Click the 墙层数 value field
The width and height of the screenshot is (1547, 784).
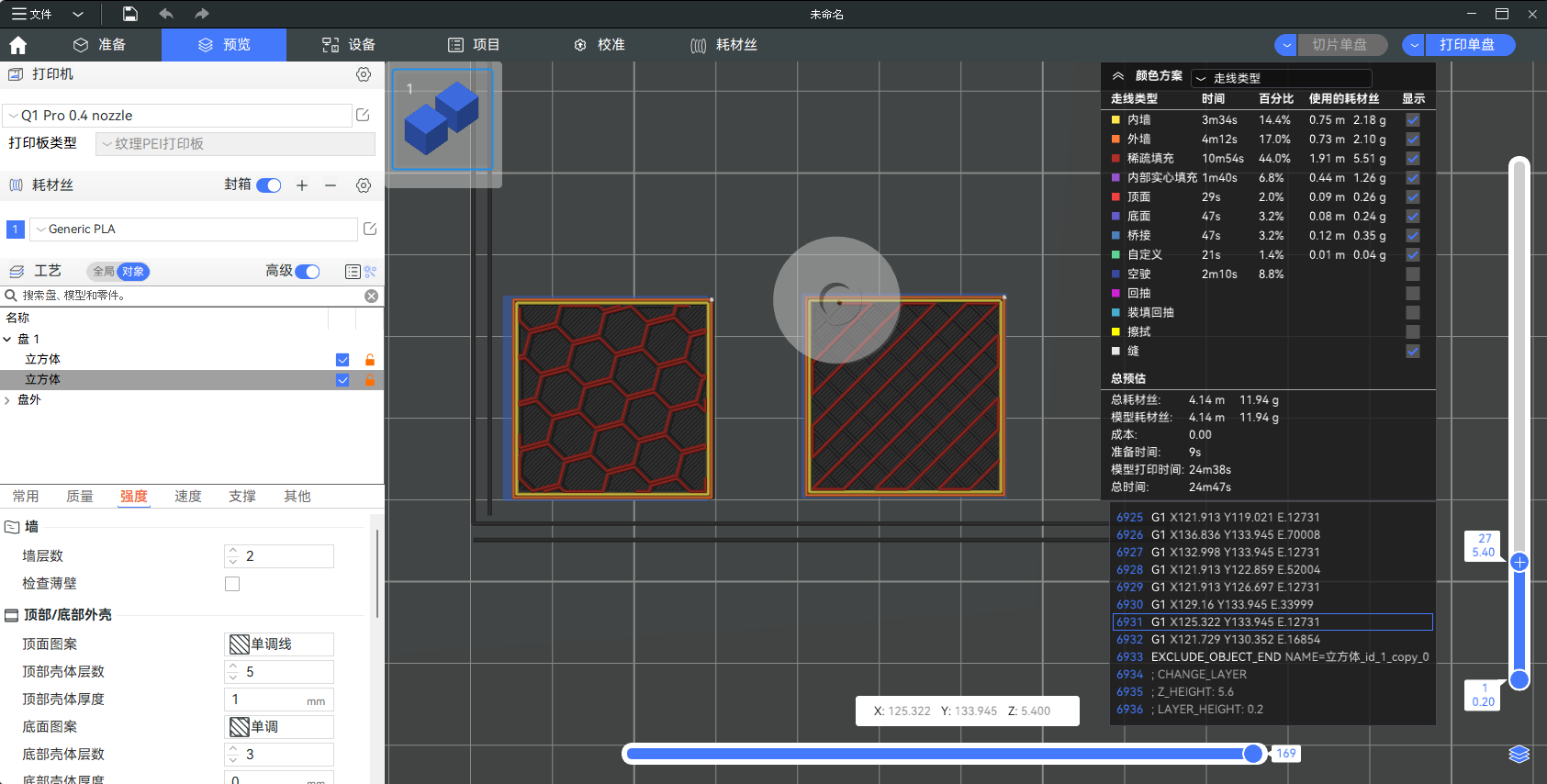tap(279, 556)
